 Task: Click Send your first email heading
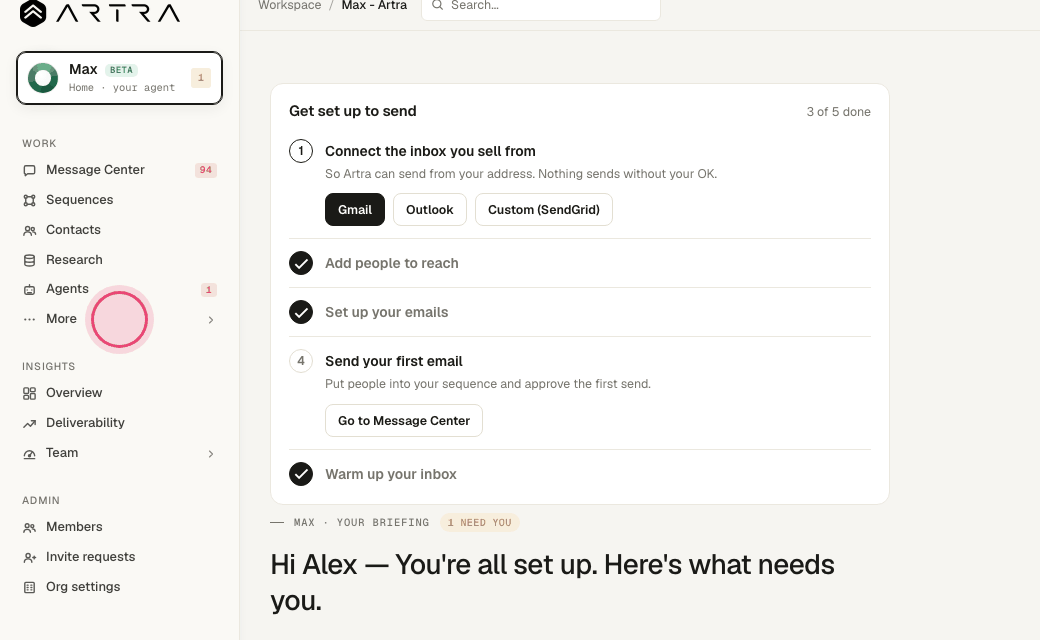(394, 361)
